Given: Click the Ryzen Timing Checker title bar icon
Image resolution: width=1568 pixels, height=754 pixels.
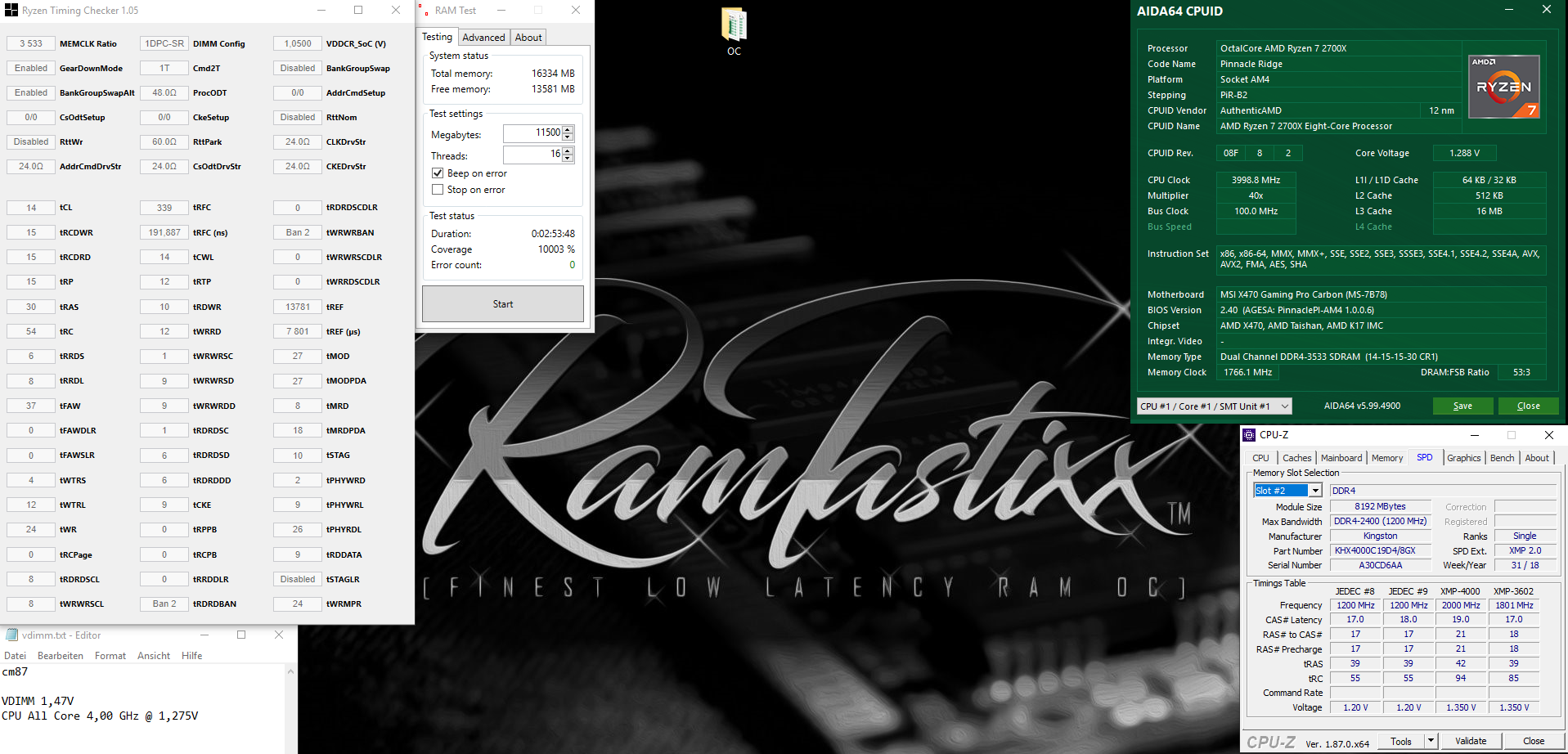Looking at the screenshot, I should tap(11, 11).
